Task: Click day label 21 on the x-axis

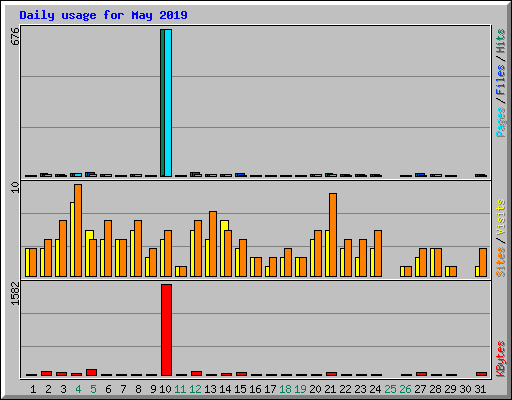Action: pyautogui.click(x=330, y=389)
